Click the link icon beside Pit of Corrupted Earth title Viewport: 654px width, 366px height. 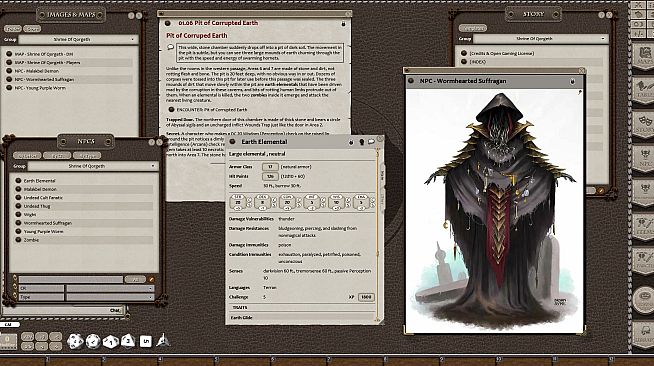[168, 23]
